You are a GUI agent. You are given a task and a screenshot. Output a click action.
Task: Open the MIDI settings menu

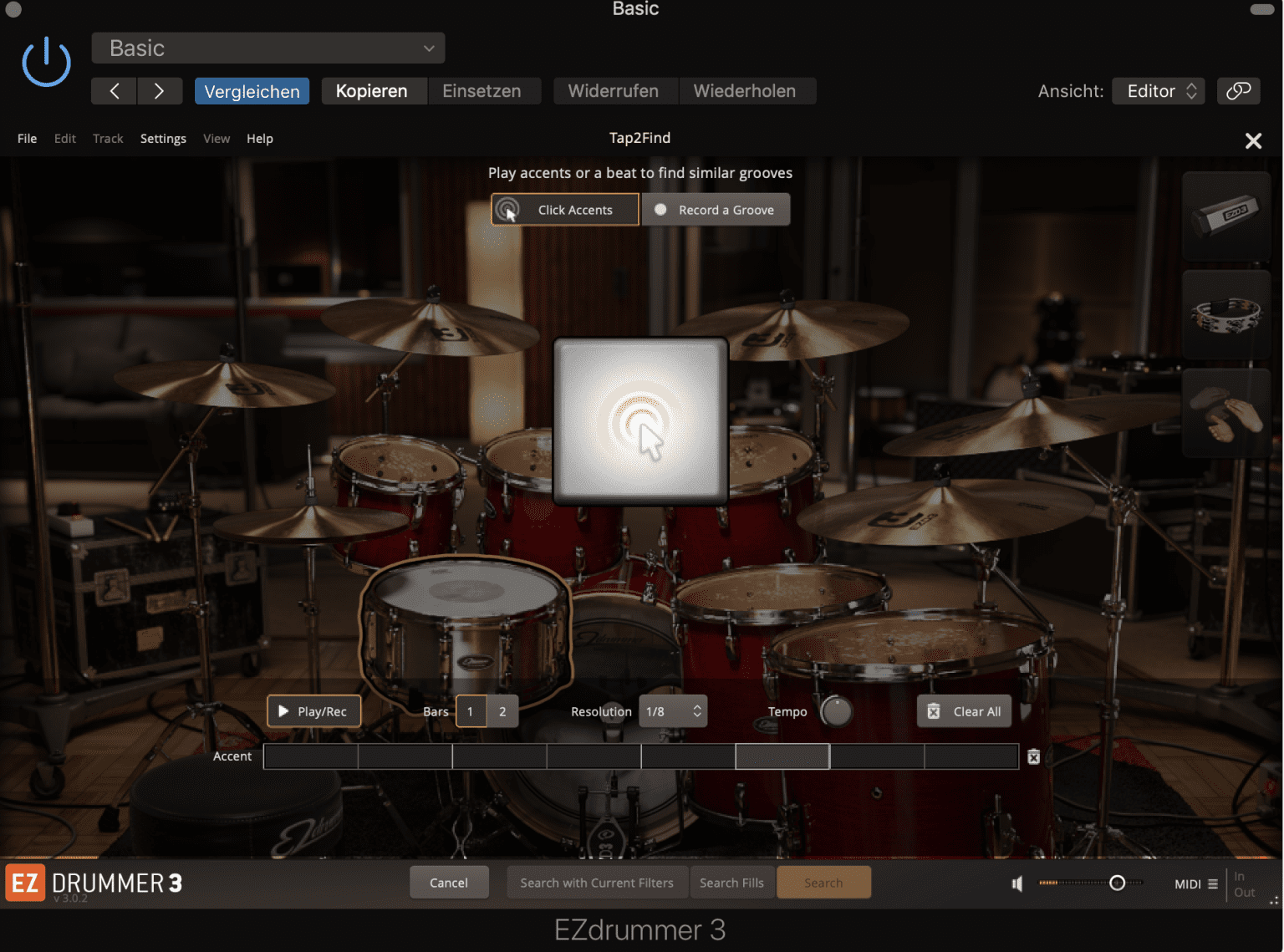pyautogui.click(x=1196, y=883)
